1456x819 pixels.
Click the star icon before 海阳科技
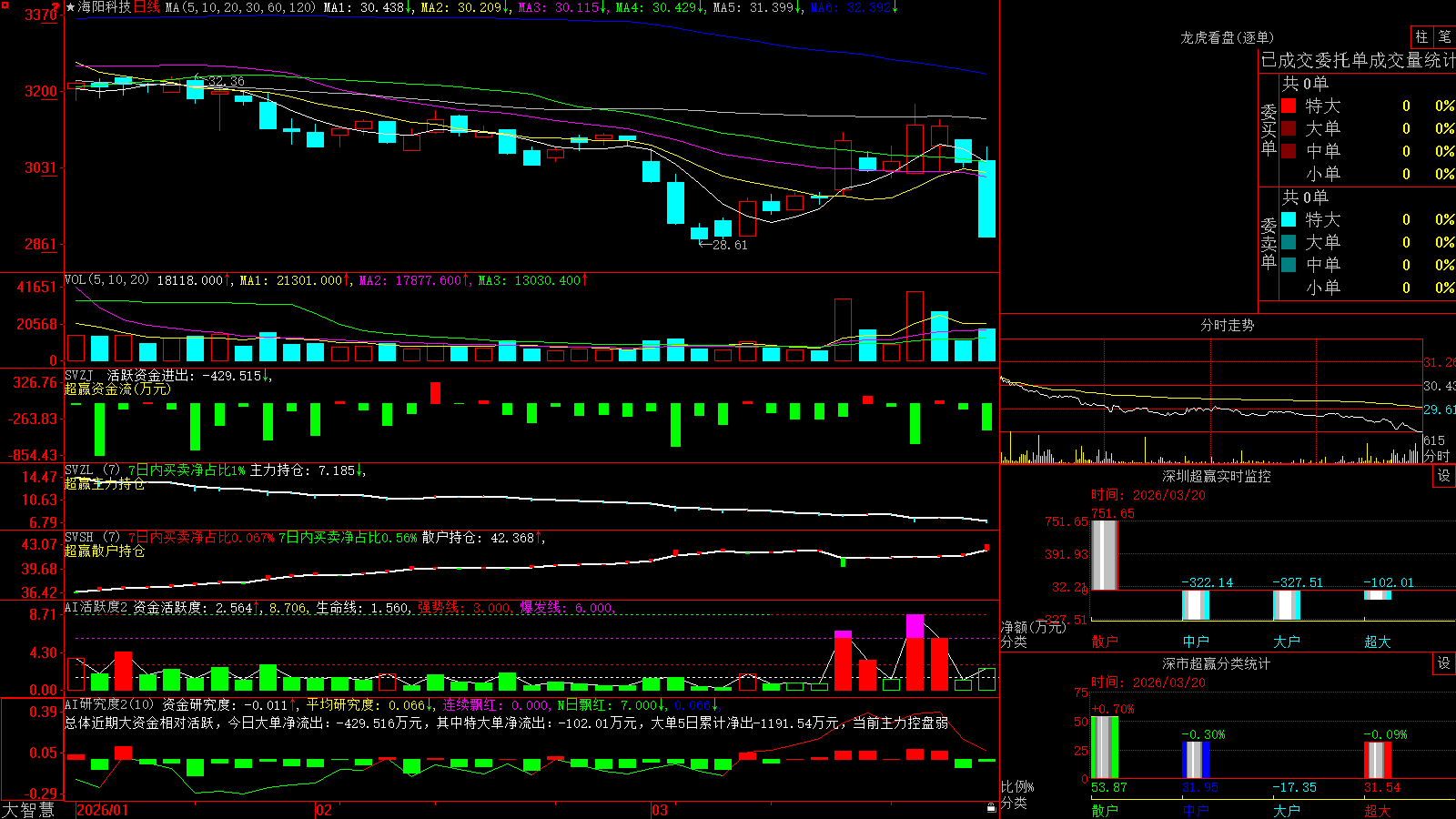click(70, 7)
